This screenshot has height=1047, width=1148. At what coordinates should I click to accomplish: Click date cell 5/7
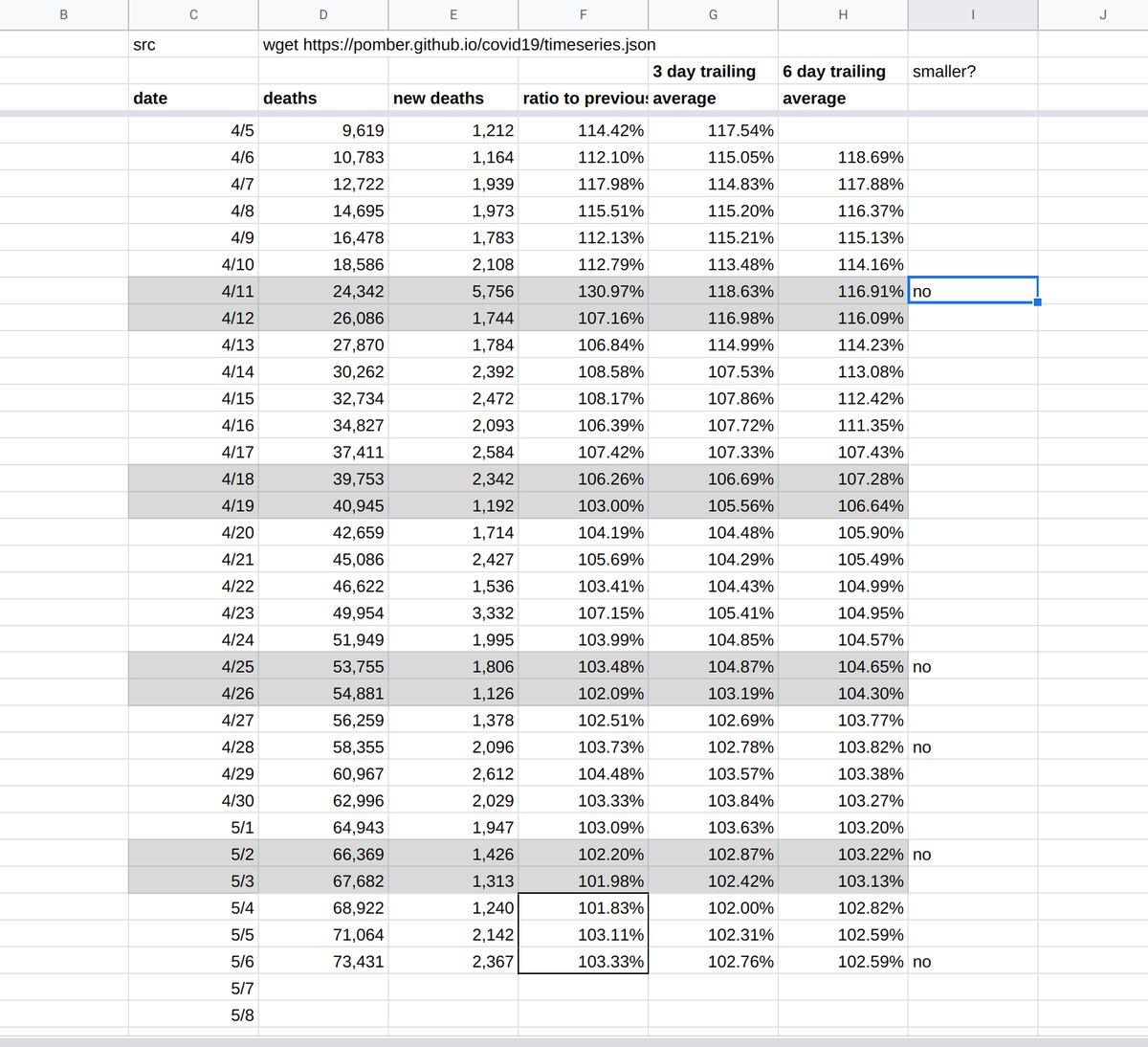[x=193, y=988]
